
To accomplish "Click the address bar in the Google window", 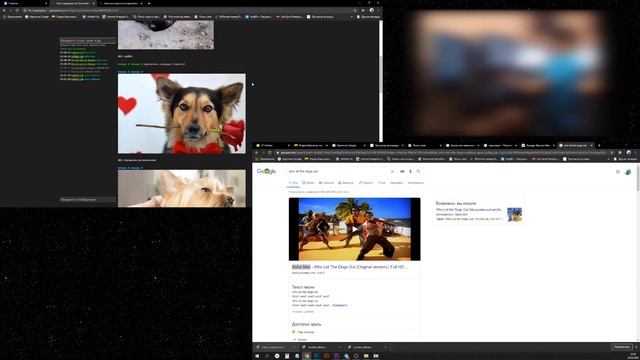I will pyautogui.click(x=441, y=153).
